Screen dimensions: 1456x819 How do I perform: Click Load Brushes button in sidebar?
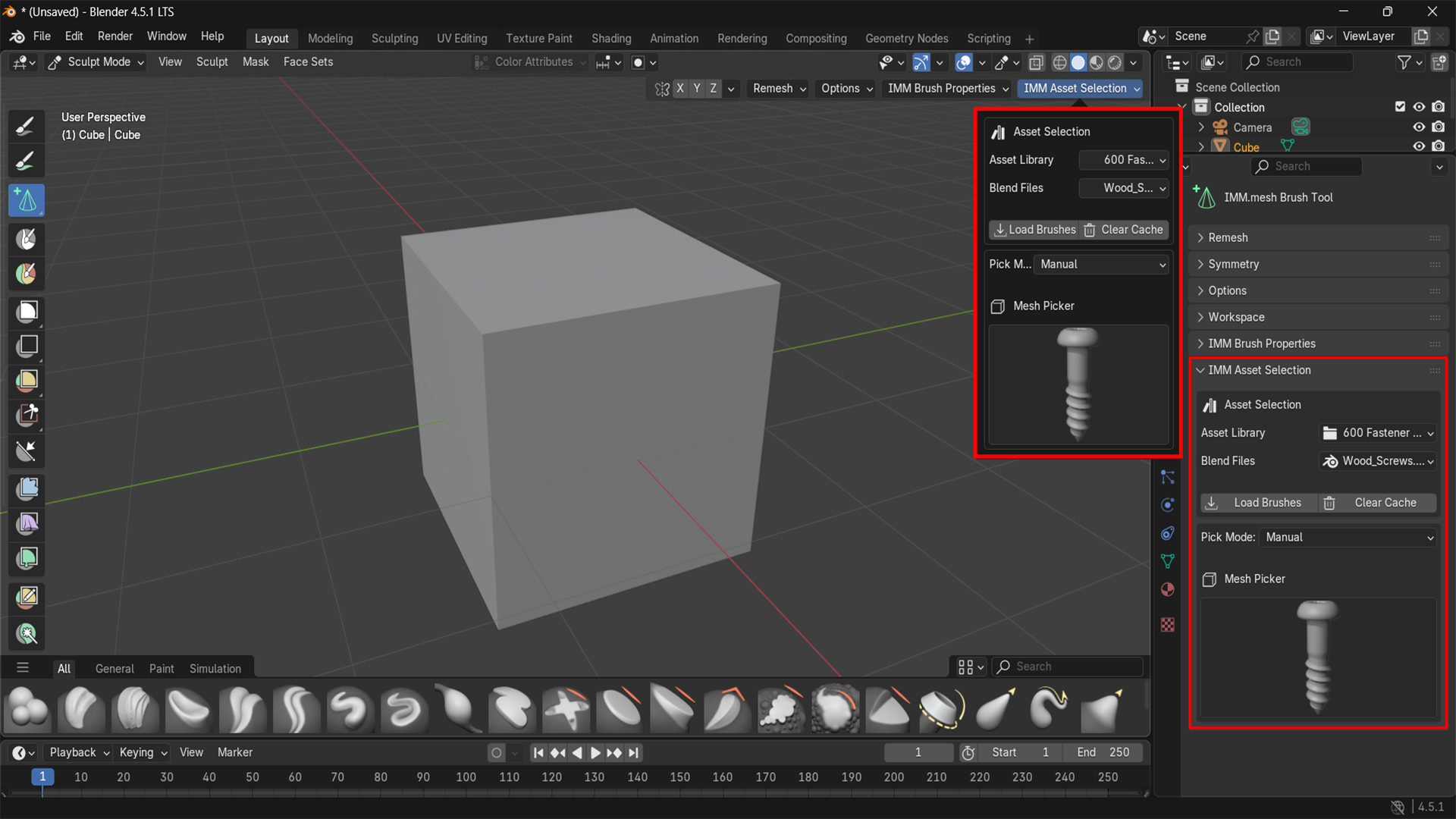[x=1260, y=502]
